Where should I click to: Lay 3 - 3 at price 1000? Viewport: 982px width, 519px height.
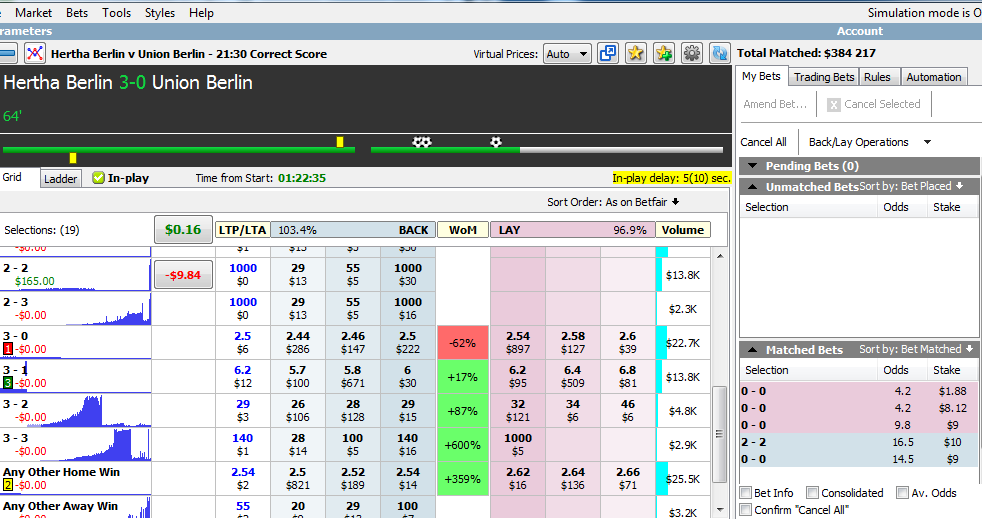518,444
